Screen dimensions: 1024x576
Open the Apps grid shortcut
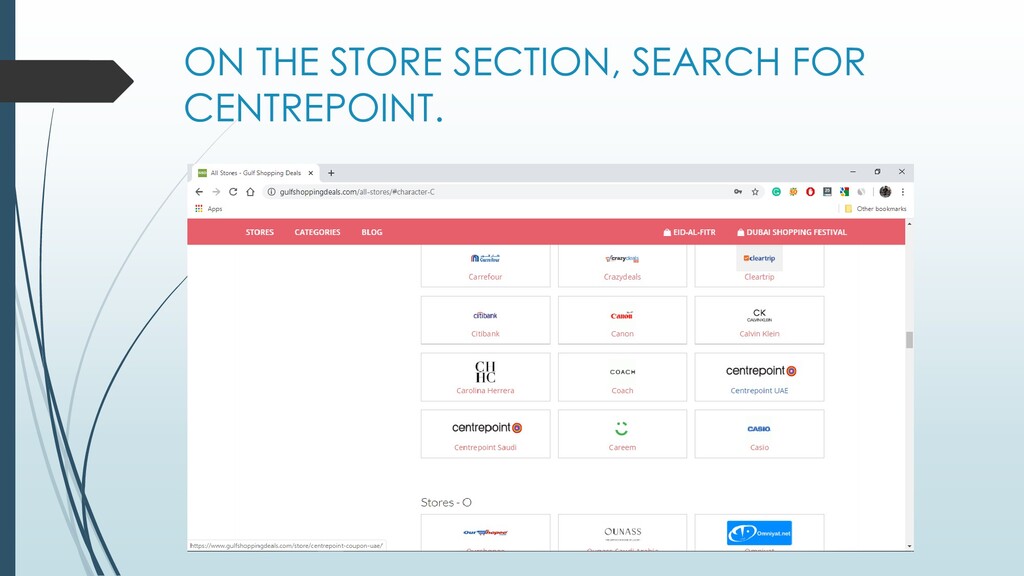pyautogui.click(x=208, y=209)
